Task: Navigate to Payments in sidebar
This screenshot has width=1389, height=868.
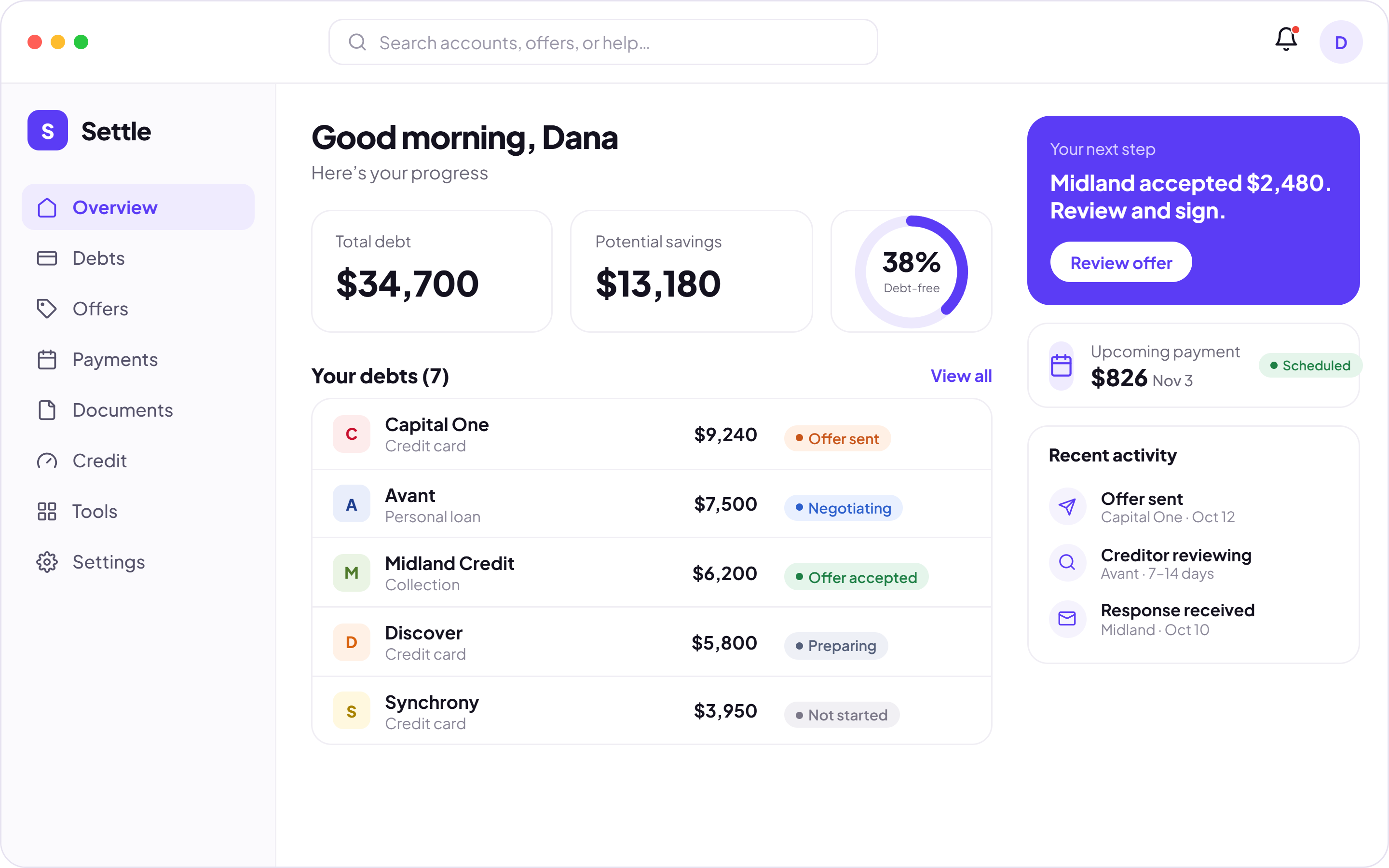Action: (138, 359)
